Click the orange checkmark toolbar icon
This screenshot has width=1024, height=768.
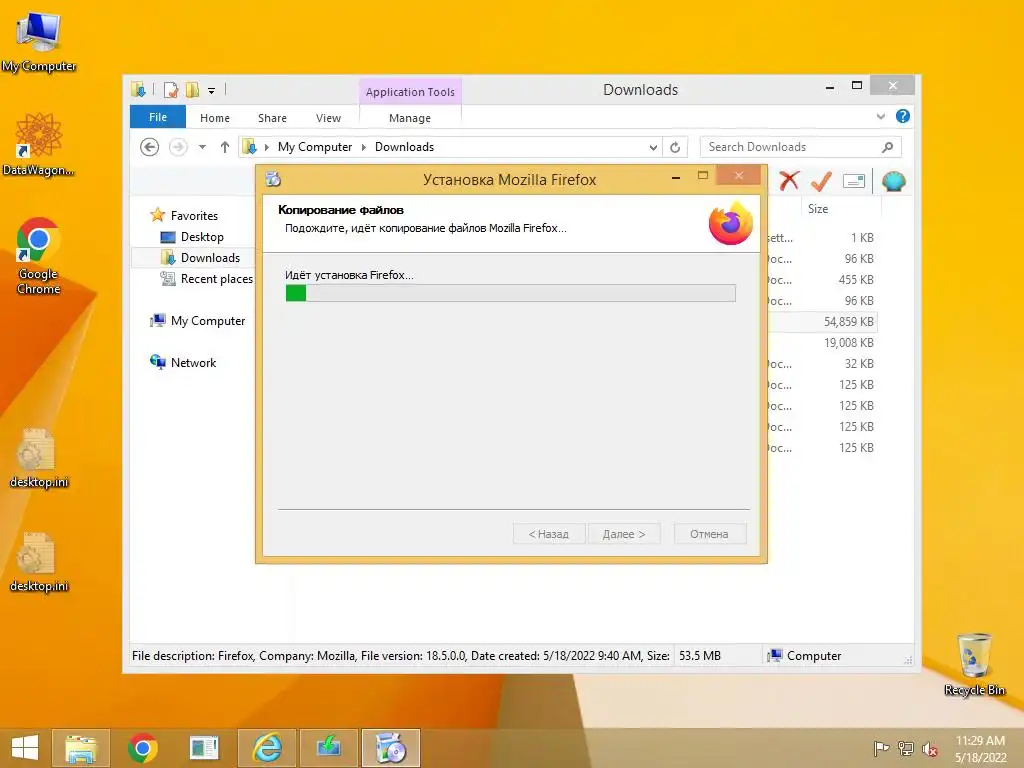822,181
